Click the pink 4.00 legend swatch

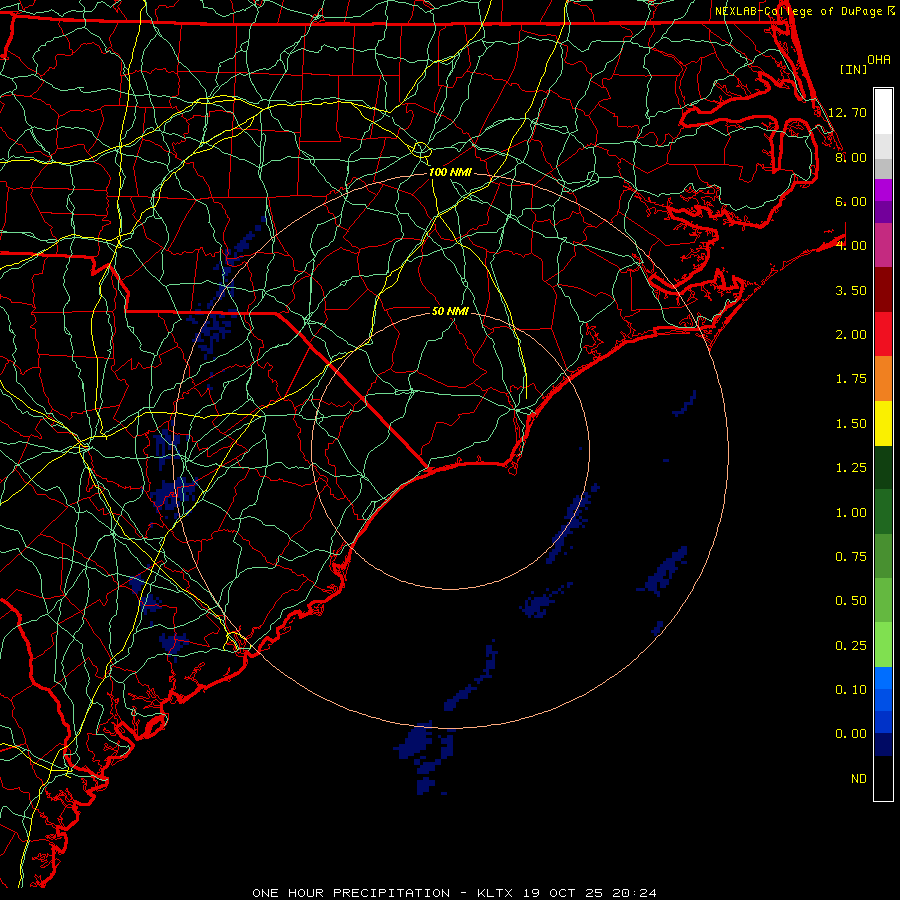[x=883, y=245]
